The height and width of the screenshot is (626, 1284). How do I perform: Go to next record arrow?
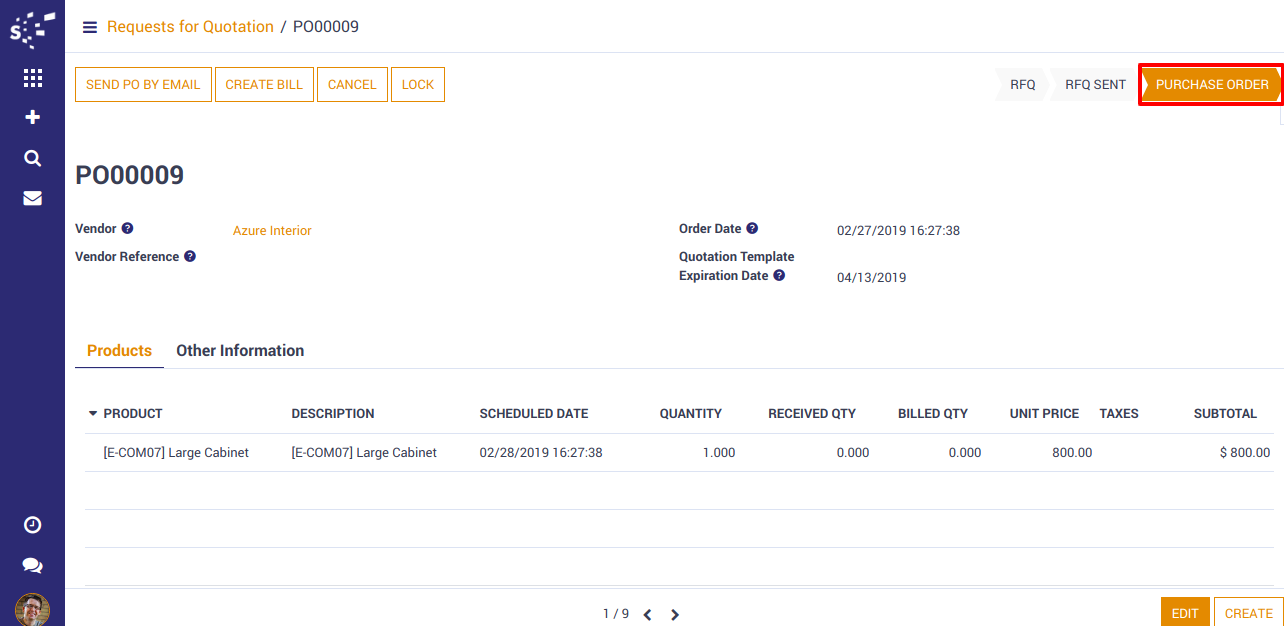pos(675,615)
